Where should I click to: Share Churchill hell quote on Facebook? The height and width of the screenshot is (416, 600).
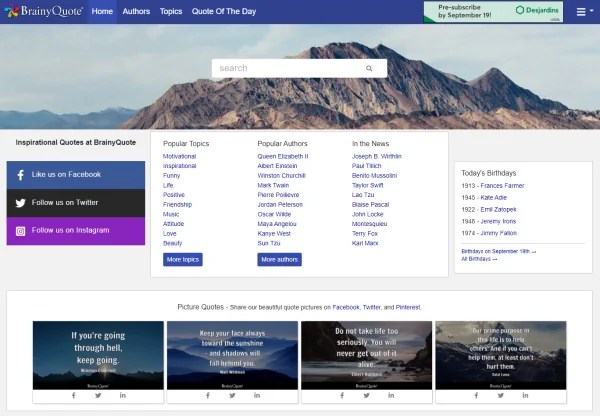tap(73, 395)
